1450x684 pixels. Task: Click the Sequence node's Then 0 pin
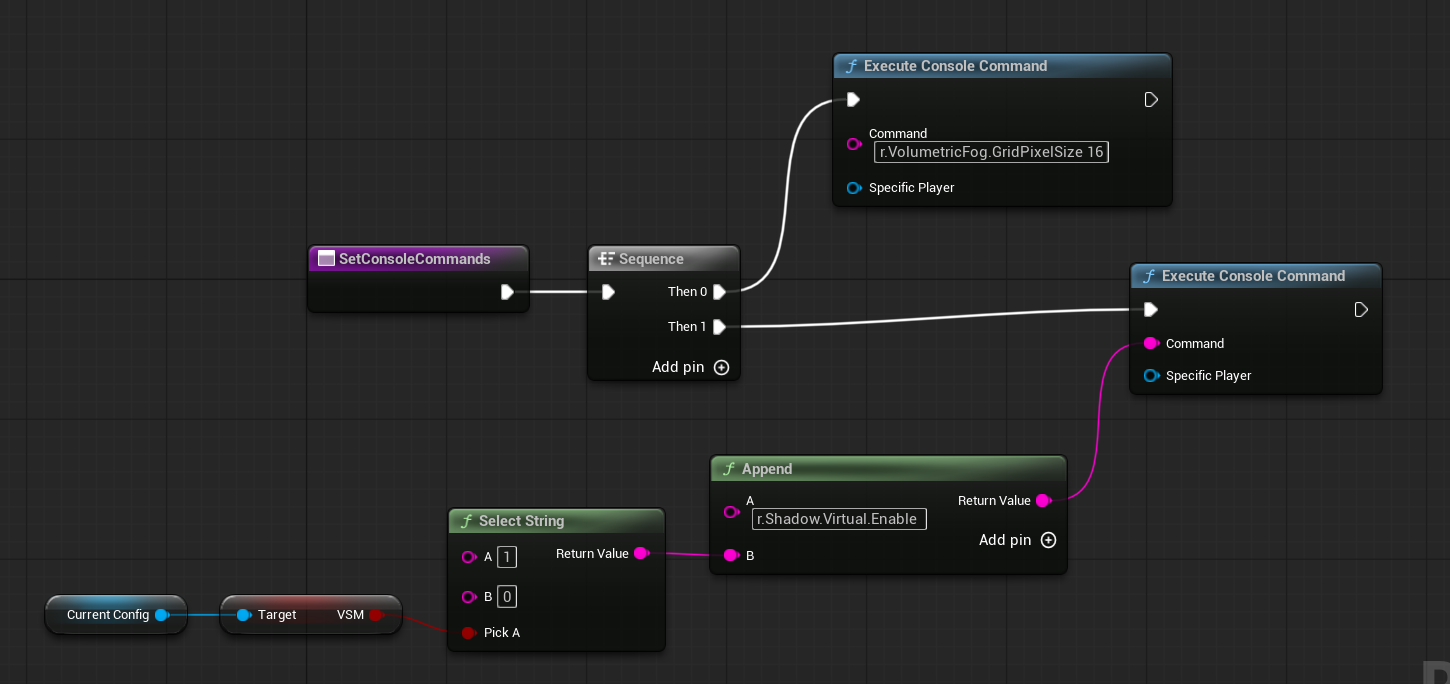(719, 292)
